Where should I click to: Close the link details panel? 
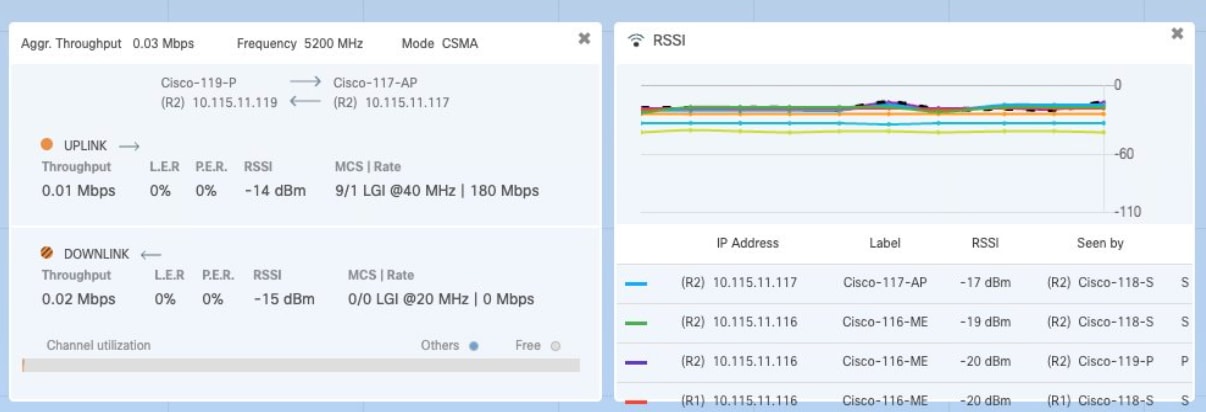pyautogui.click(x=584, y=38)
